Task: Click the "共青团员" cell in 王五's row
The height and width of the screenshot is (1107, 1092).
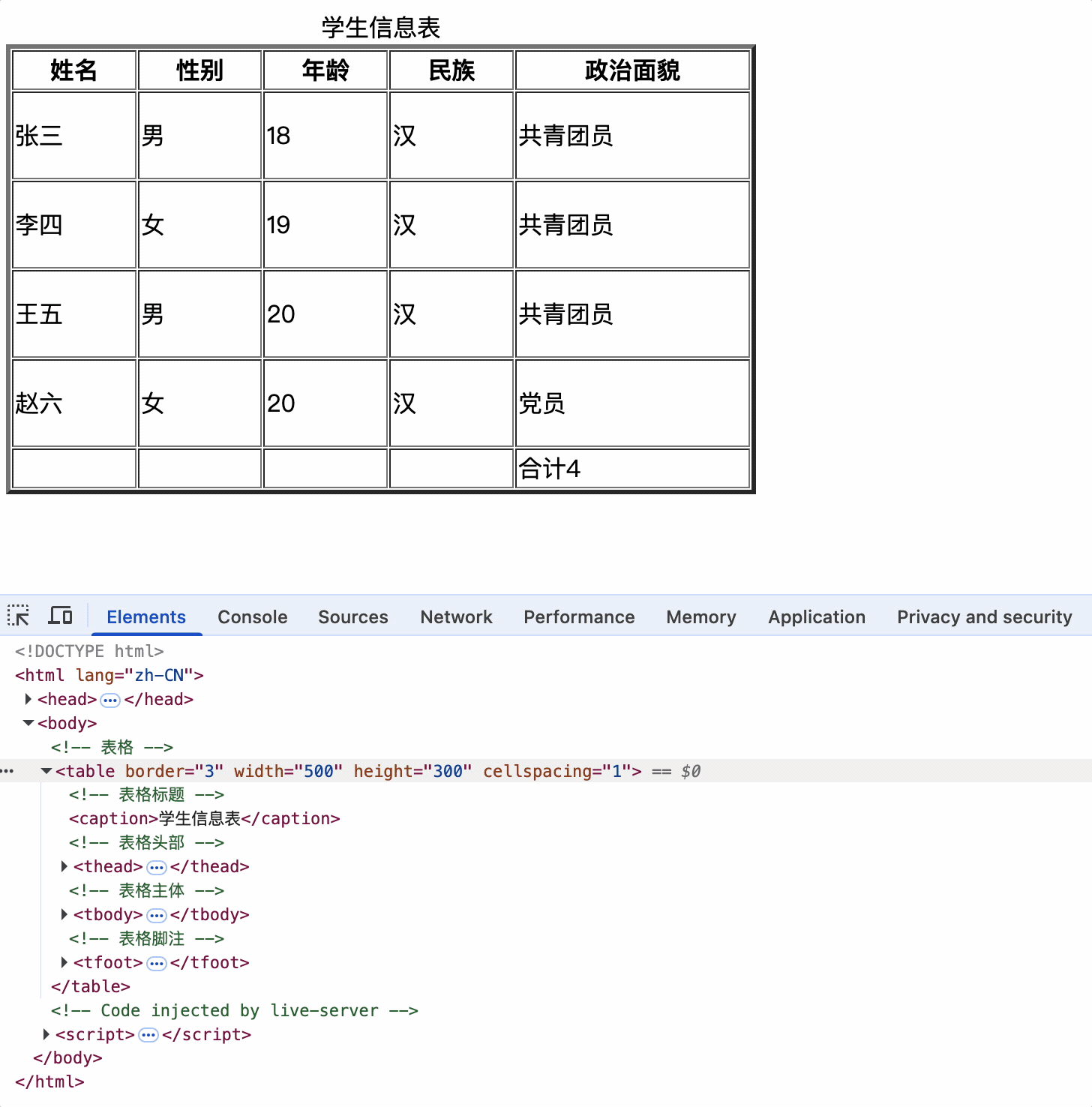Action: (x=633, y=314)
